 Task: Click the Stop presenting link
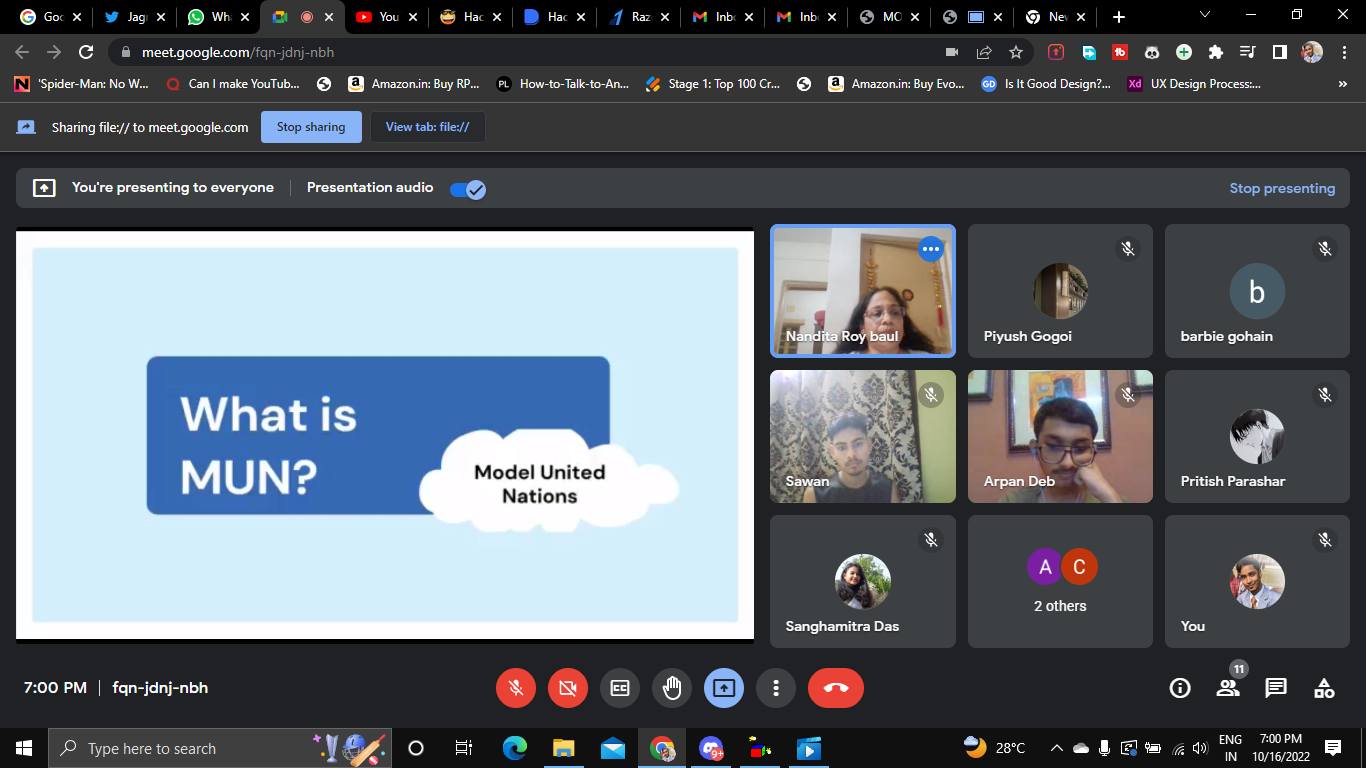pos(1282,188)
